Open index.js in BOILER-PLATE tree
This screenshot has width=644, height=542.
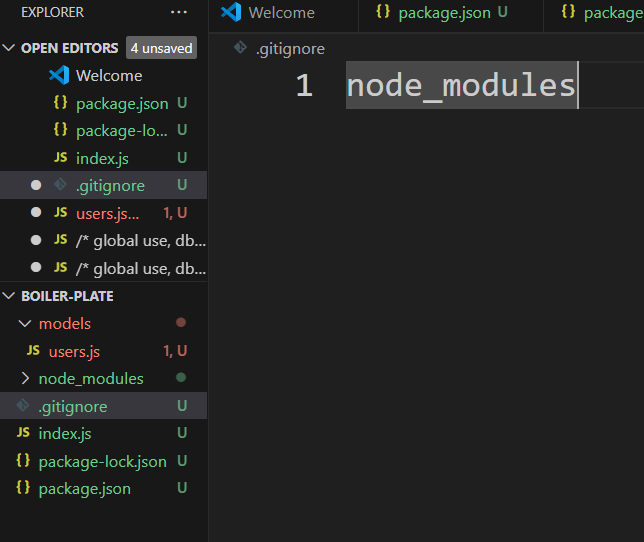tap(65, 434)
